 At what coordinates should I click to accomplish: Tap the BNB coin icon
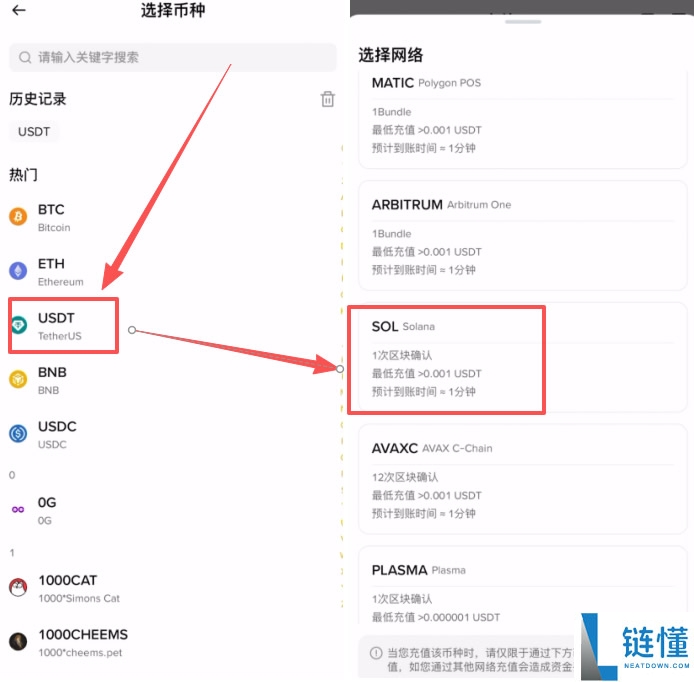pyautogui.click(x=18, y=379)
